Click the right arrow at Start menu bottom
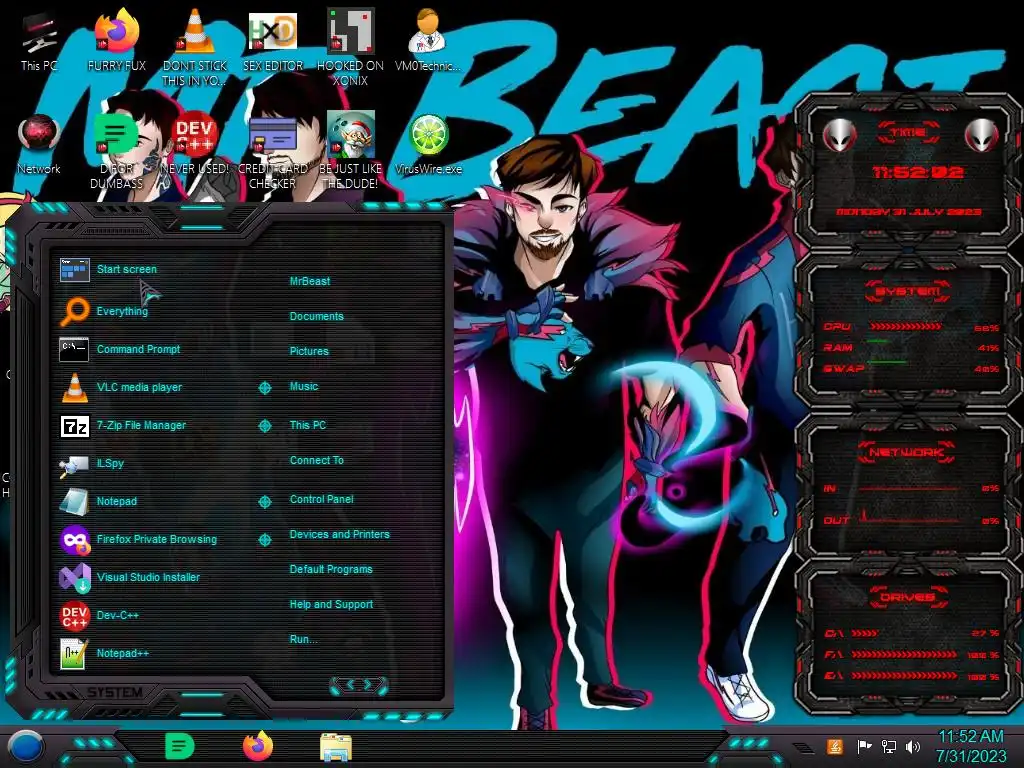 click(x=368, y=684)
